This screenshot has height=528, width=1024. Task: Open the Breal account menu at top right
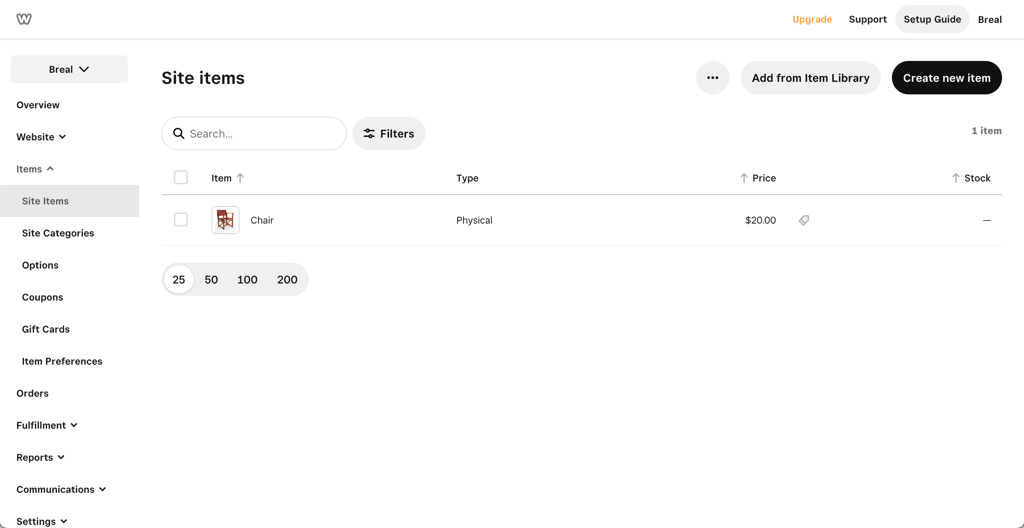[x=990, y=20]
